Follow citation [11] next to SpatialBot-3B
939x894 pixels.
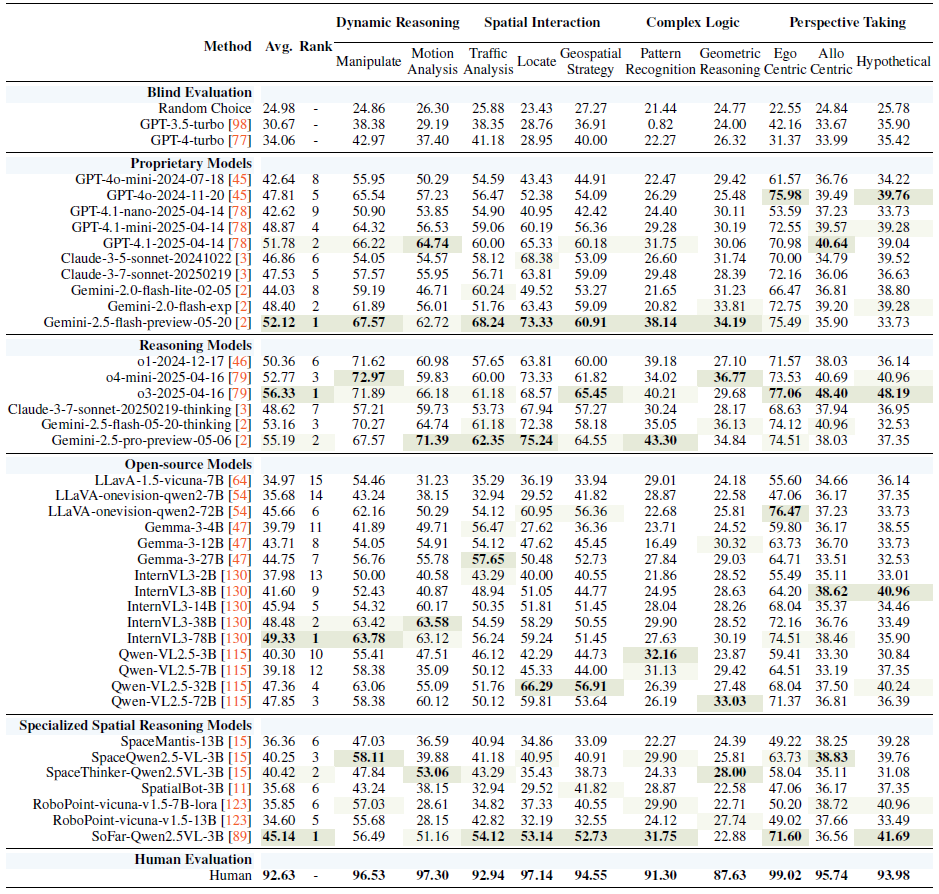pos(240,789)
